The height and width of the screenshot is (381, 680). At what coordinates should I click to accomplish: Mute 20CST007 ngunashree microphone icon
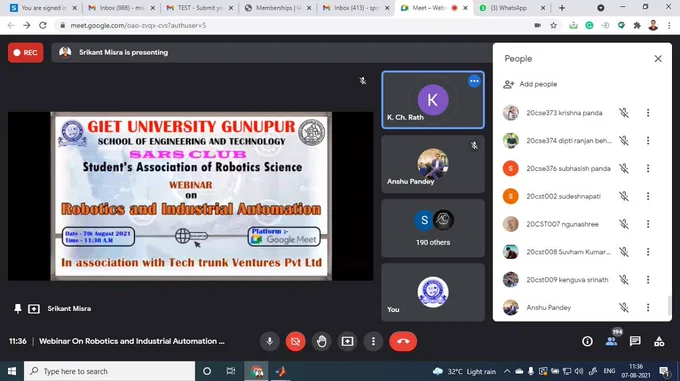coord(624,224)
